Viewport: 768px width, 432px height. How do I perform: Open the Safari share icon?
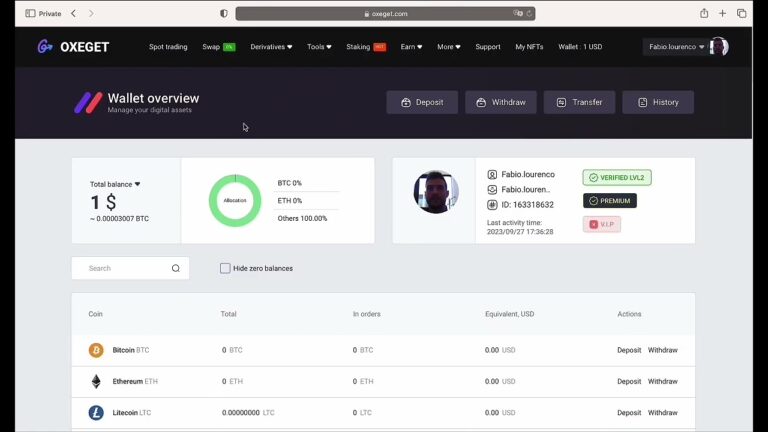[x=704, y=13]
